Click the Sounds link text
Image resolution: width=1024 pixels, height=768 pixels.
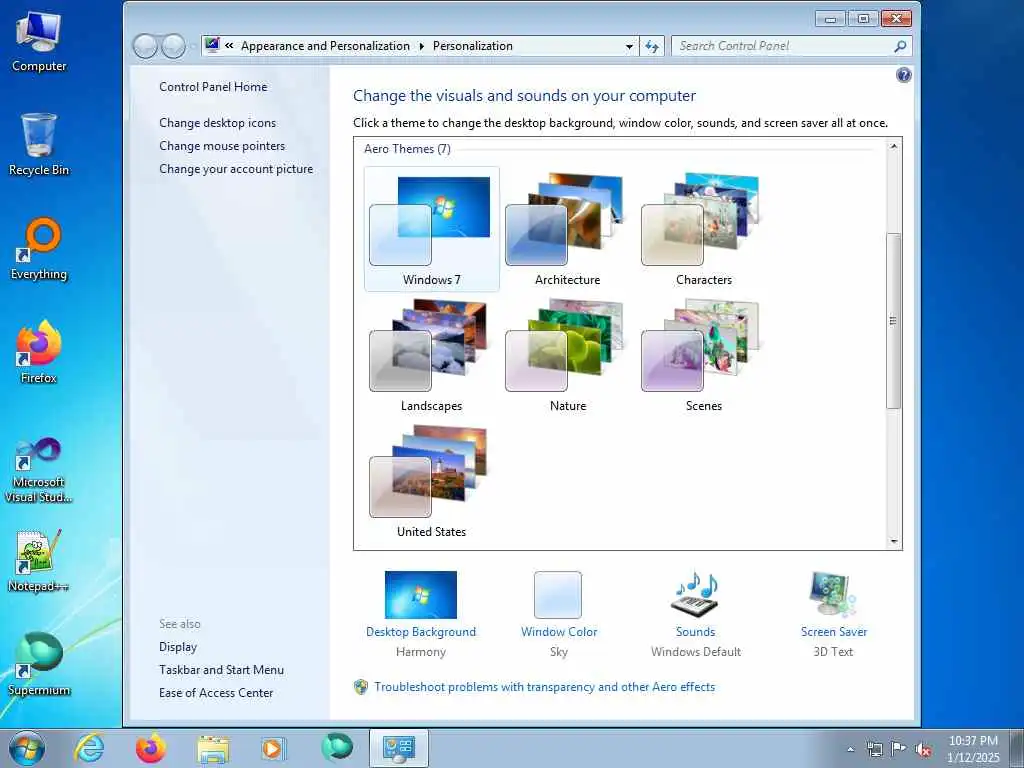696,632
